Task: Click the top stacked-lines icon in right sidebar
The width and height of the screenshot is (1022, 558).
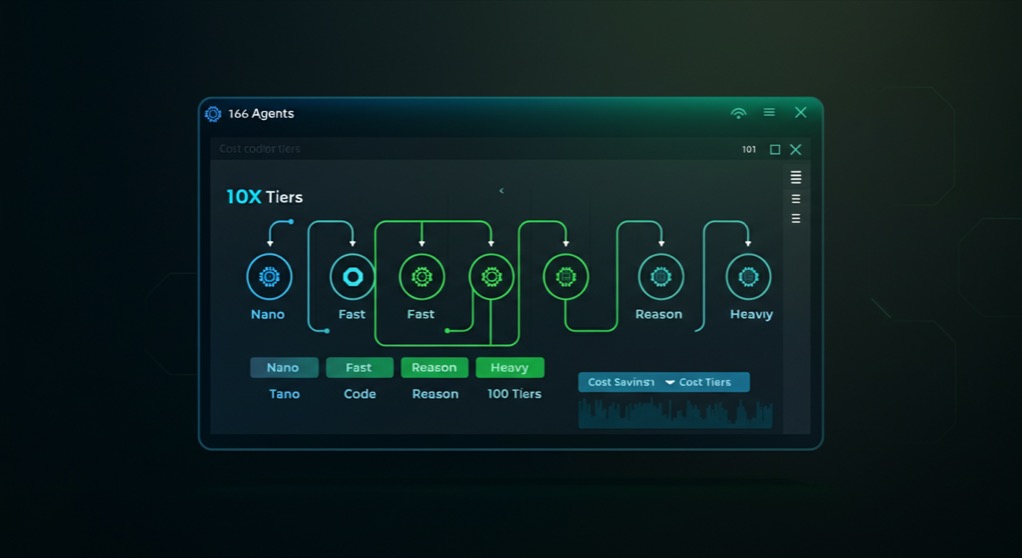Action: [x=796, y=177]
